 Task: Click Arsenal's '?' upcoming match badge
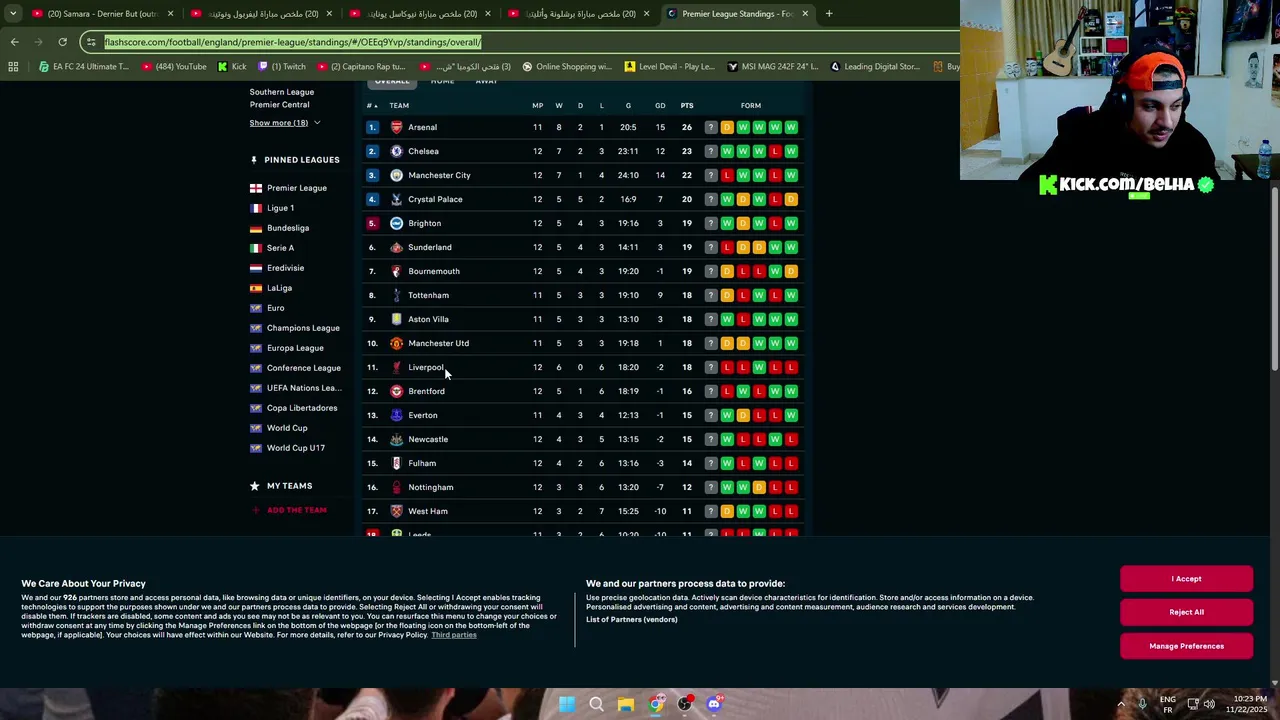coord(711,127)
